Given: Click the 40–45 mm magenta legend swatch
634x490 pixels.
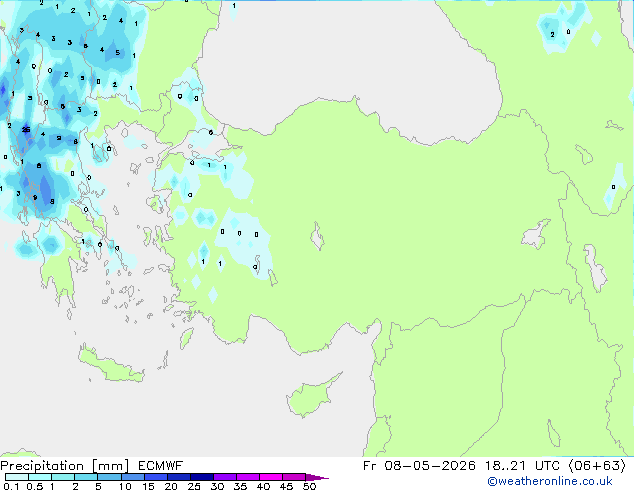Looking at the screenshot, I should tap(271, 477).
